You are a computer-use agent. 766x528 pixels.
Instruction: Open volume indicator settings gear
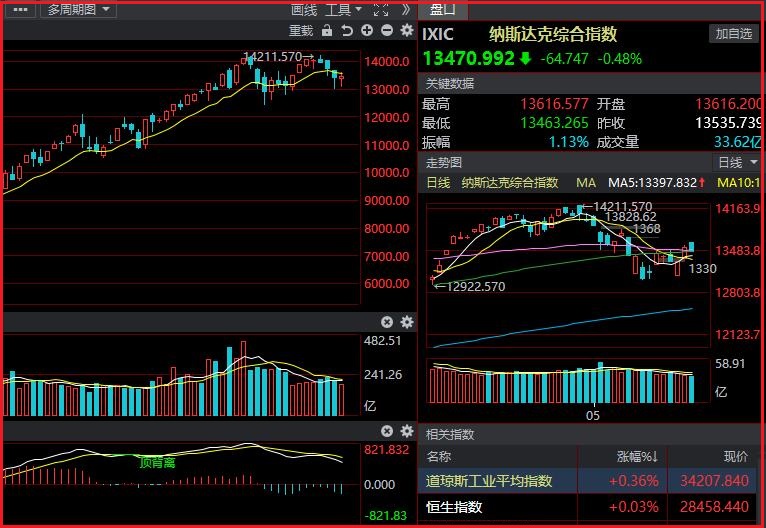[x=407, y=322]
